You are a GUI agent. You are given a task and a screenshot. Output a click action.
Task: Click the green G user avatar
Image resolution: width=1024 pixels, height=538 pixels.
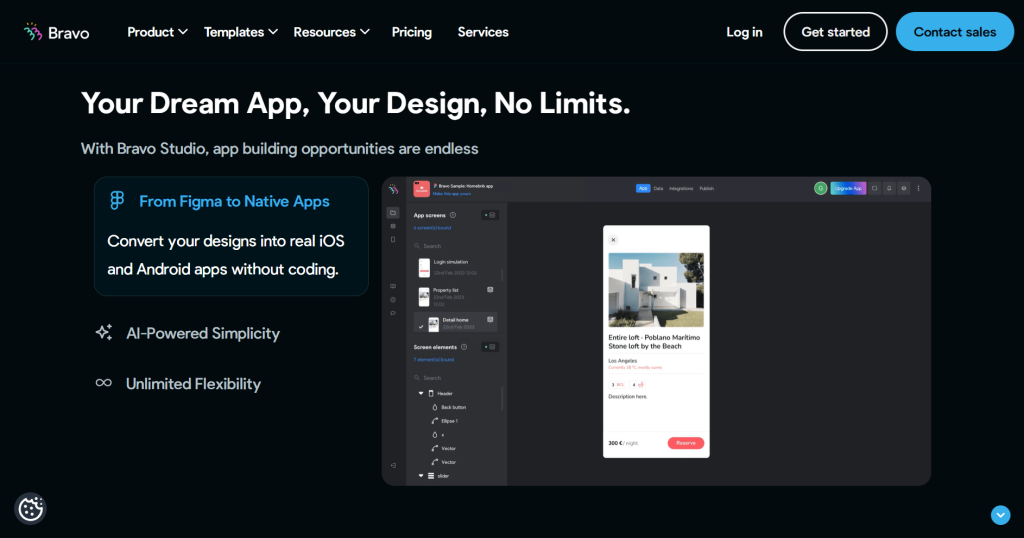820,188
